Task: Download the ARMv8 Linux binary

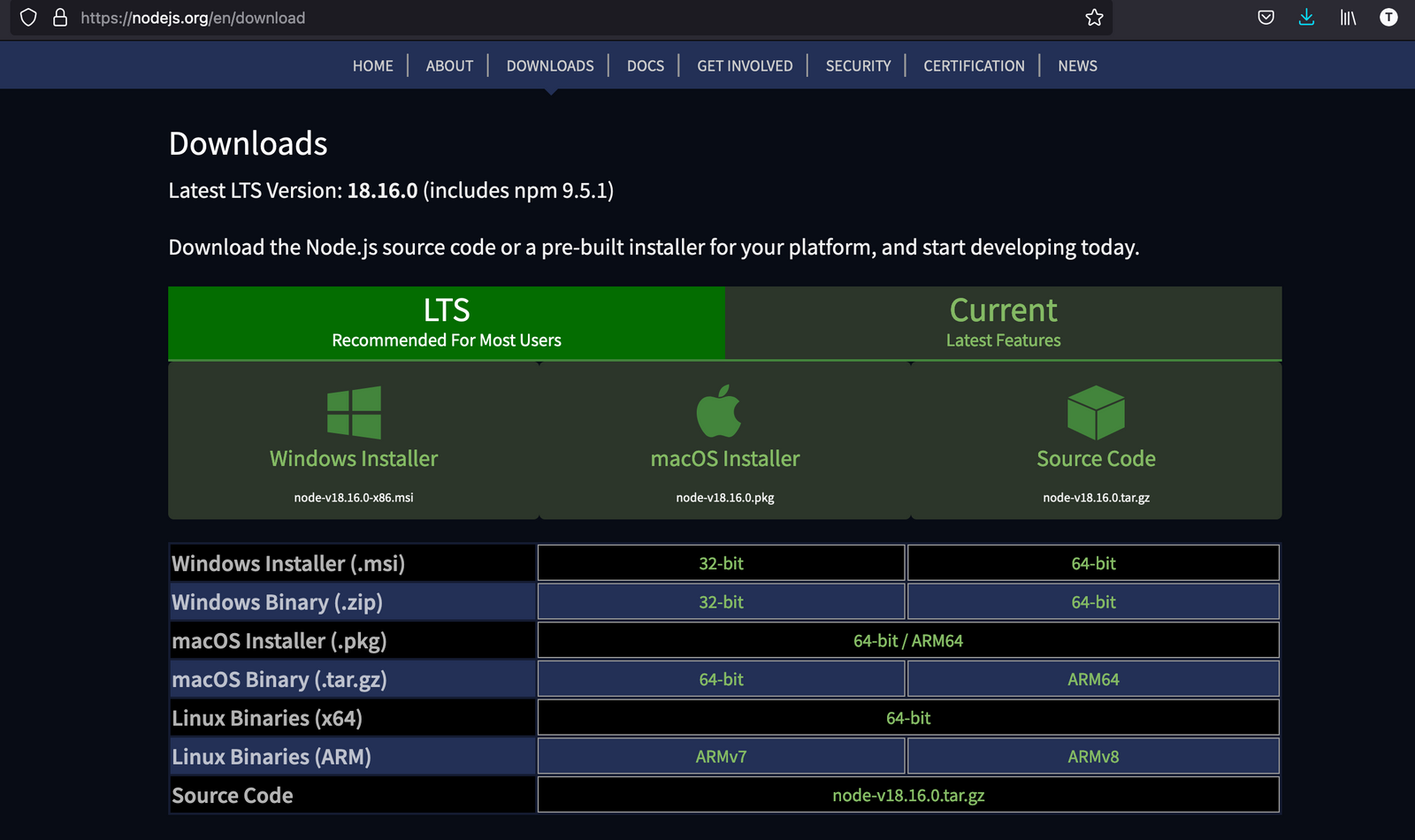Action: pos(1093,756)
